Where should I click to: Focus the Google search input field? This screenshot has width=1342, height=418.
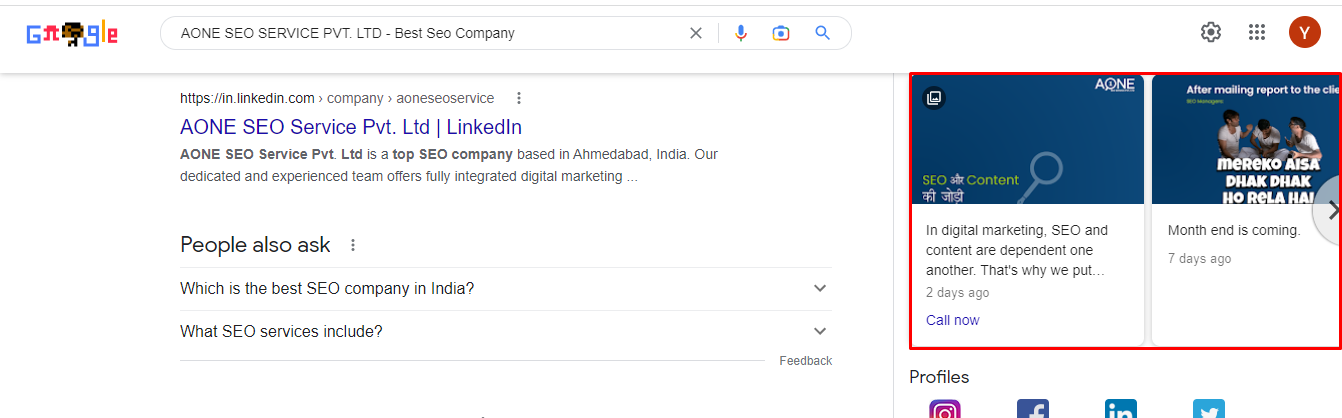coord(430,33)
